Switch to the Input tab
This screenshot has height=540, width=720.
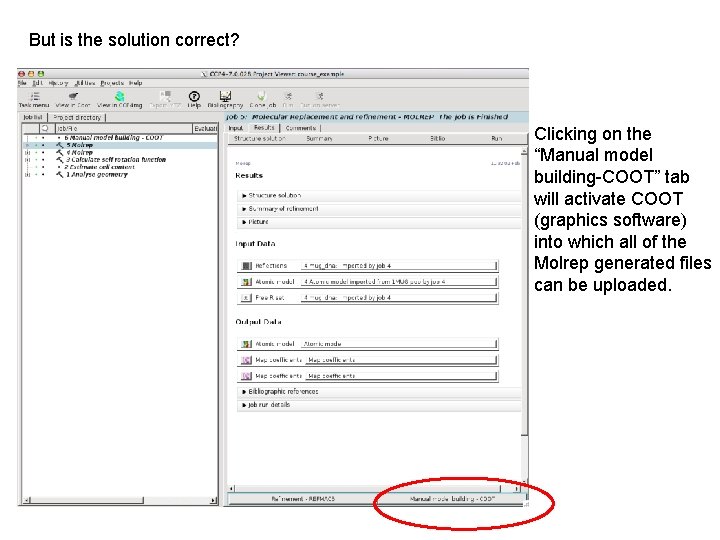coord(236,128)
